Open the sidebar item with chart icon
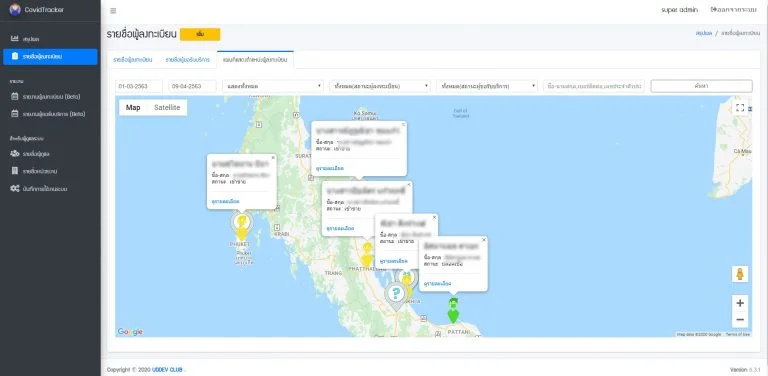Screen dimensions: 768x376 [x=50, y=39]
